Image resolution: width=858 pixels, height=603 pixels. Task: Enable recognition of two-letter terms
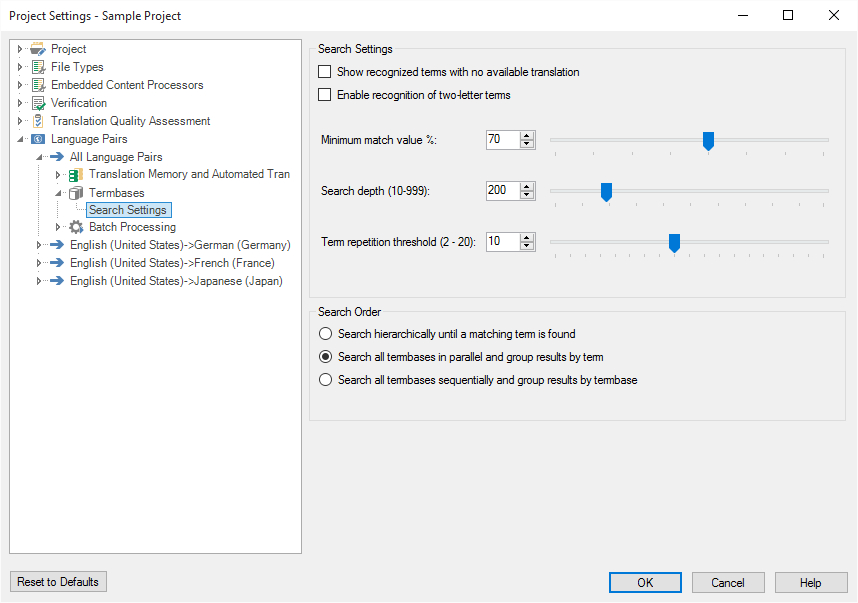tap(324, 95)
